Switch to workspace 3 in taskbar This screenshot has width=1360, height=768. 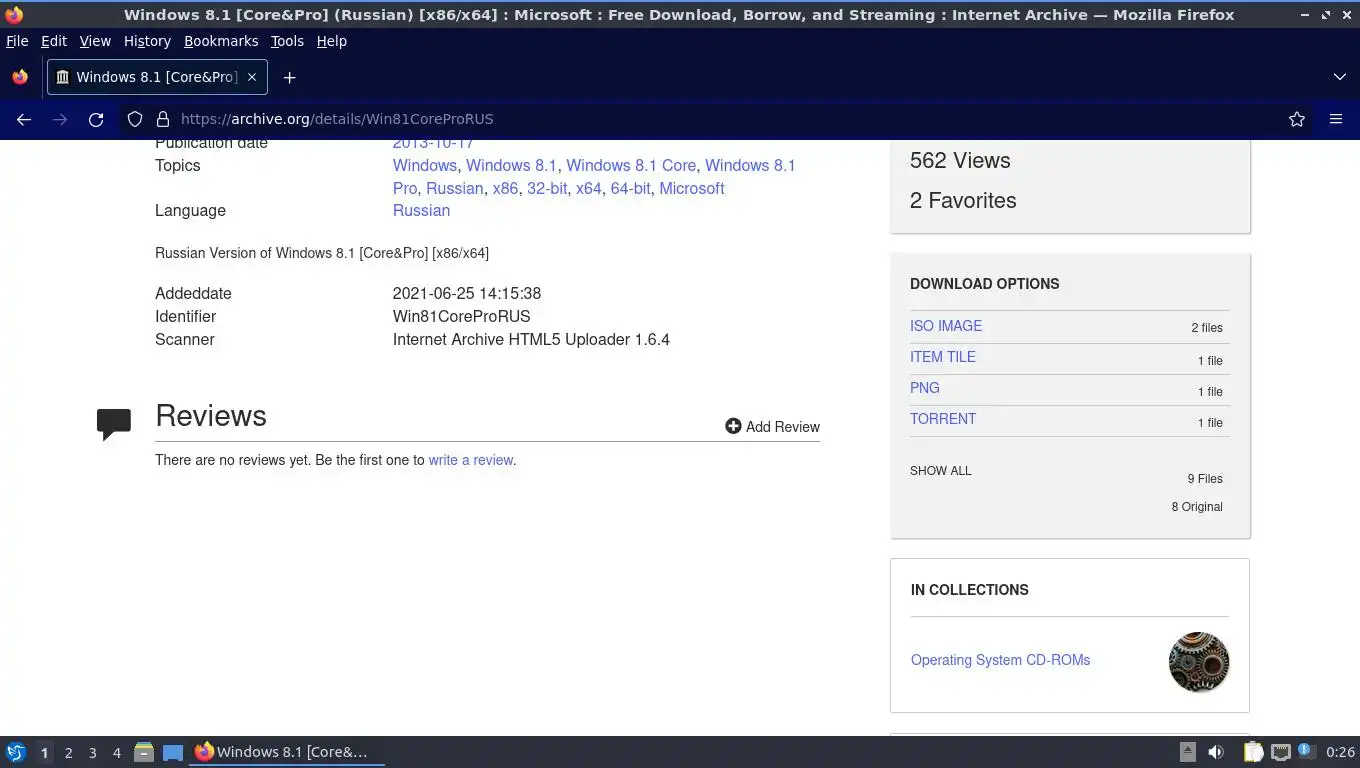pos(92,752)
